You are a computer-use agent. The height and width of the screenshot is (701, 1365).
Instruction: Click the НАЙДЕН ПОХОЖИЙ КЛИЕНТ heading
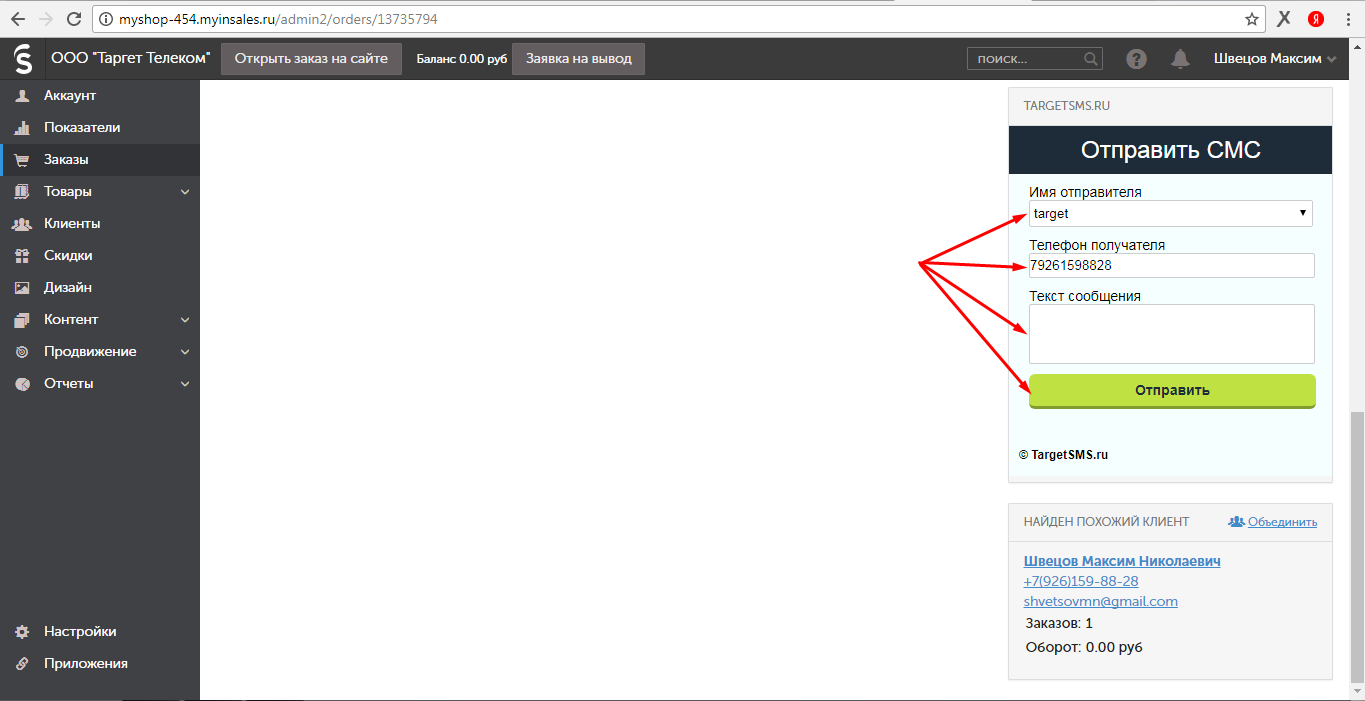click(x=1106, y=522)
